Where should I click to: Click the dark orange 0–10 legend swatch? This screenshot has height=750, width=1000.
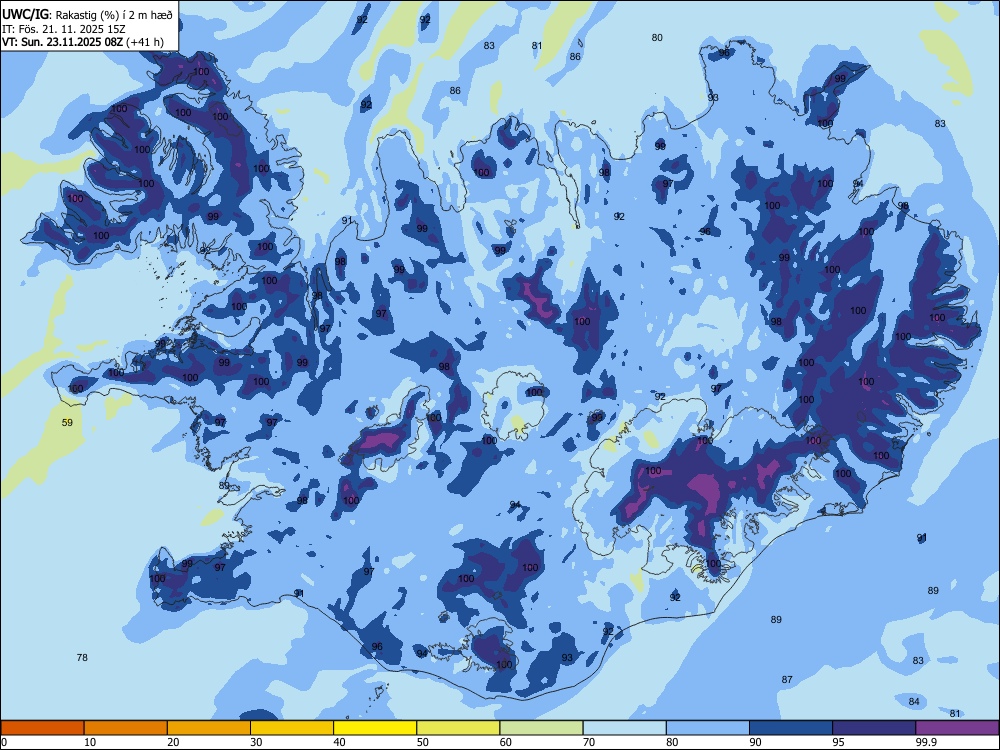coord(42,728)
